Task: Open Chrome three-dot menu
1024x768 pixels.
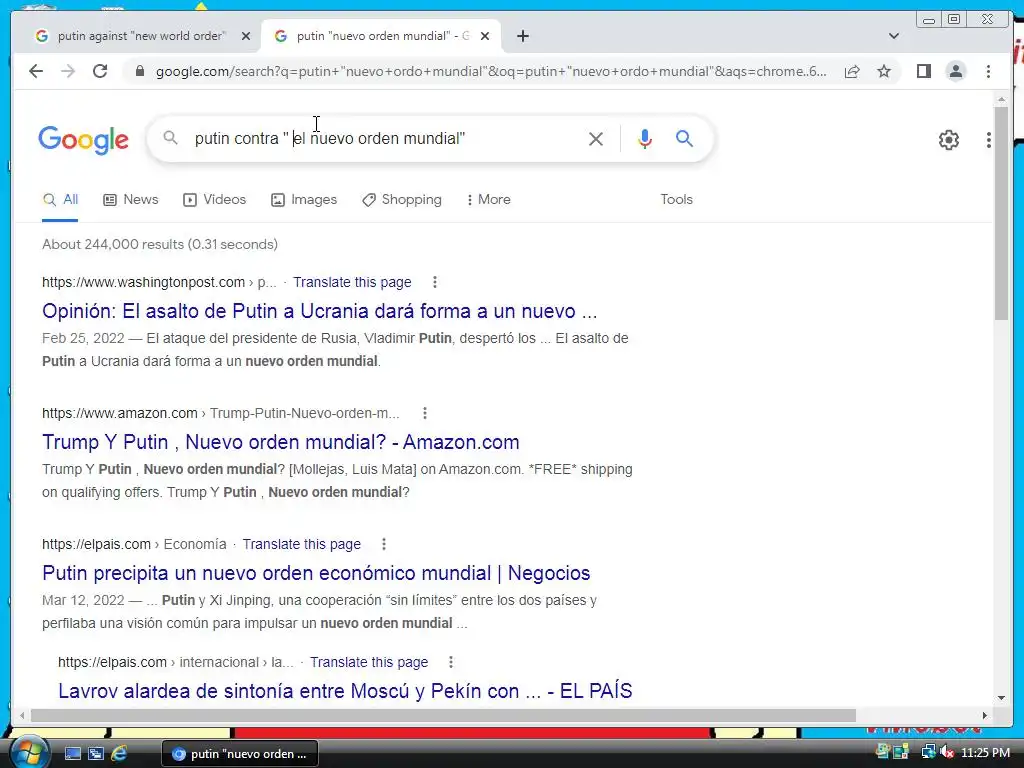Action: 988,71
